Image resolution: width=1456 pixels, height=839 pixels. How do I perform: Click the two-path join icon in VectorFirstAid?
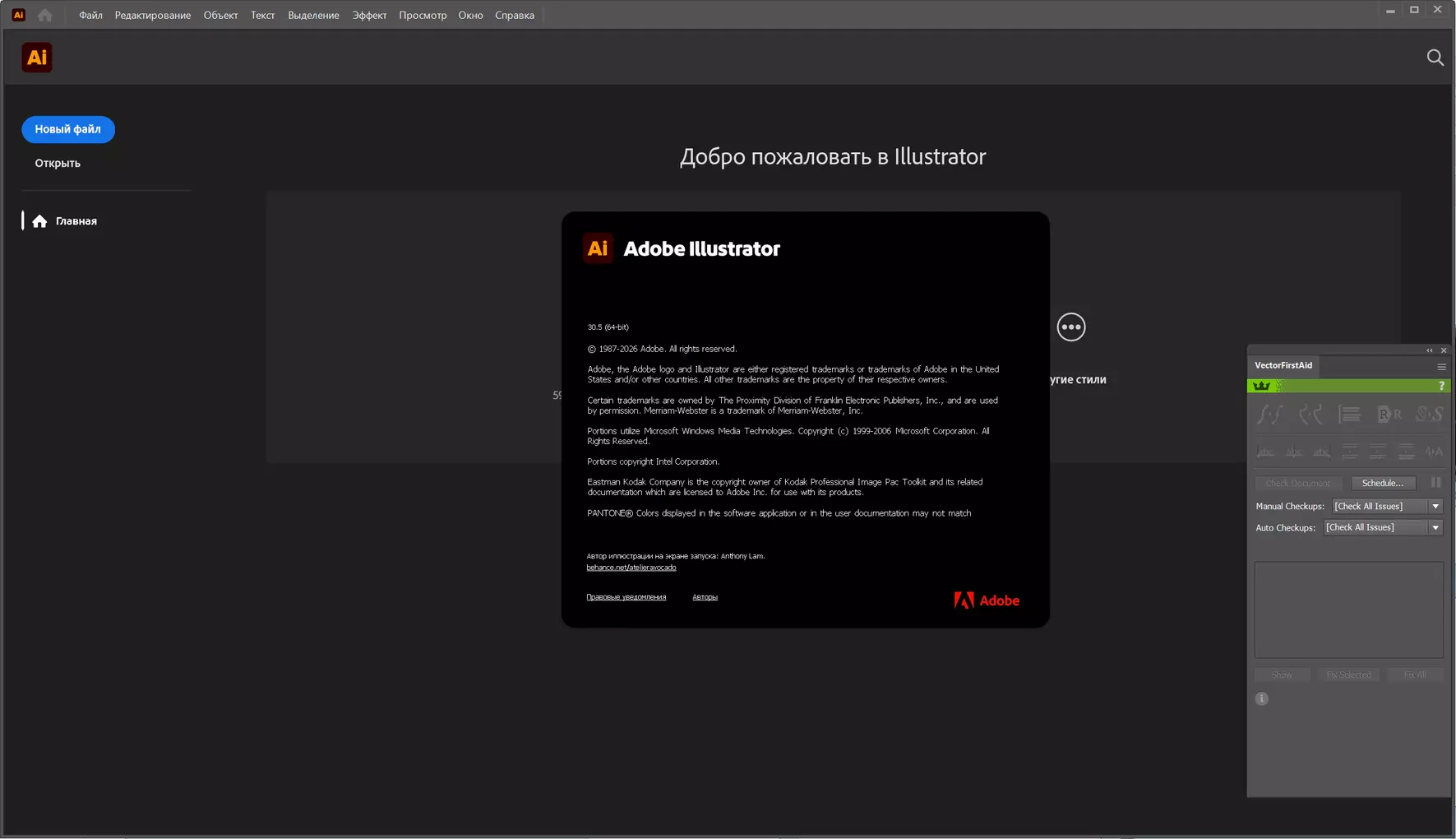click(x=1269, y=415)
